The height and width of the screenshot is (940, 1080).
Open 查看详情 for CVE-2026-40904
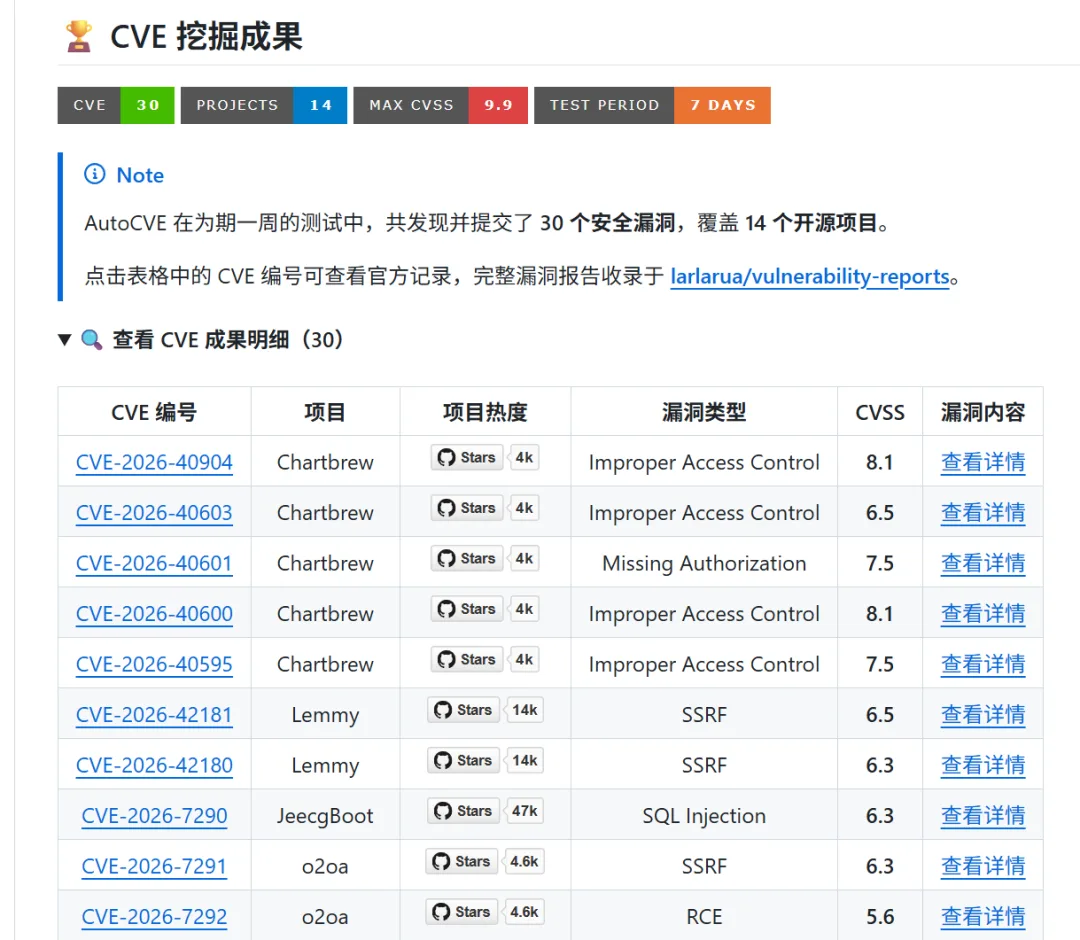[983, 462]
